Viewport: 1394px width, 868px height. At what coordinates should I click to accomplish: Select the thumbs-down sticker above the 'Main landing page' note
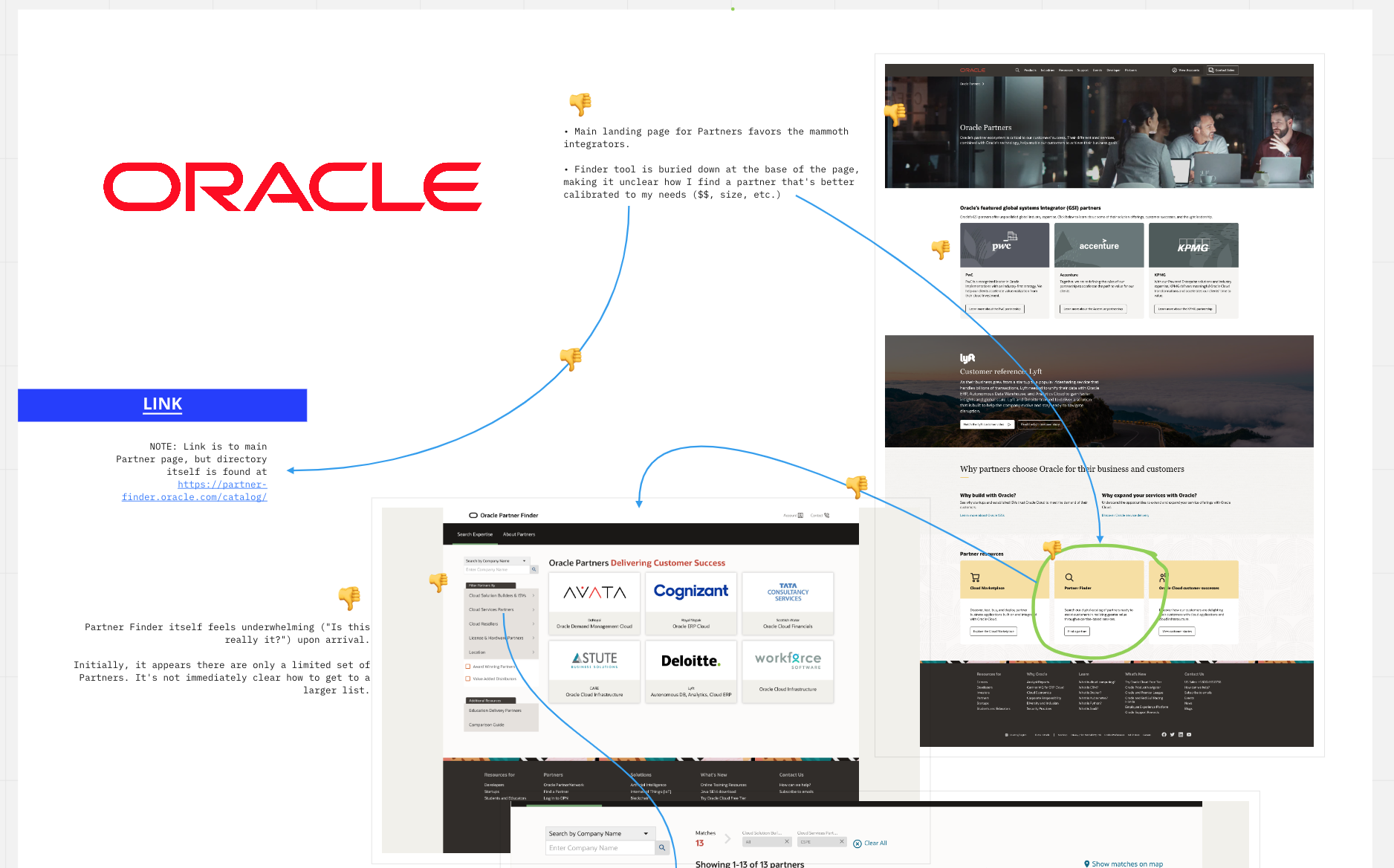[x=580, y=104]
